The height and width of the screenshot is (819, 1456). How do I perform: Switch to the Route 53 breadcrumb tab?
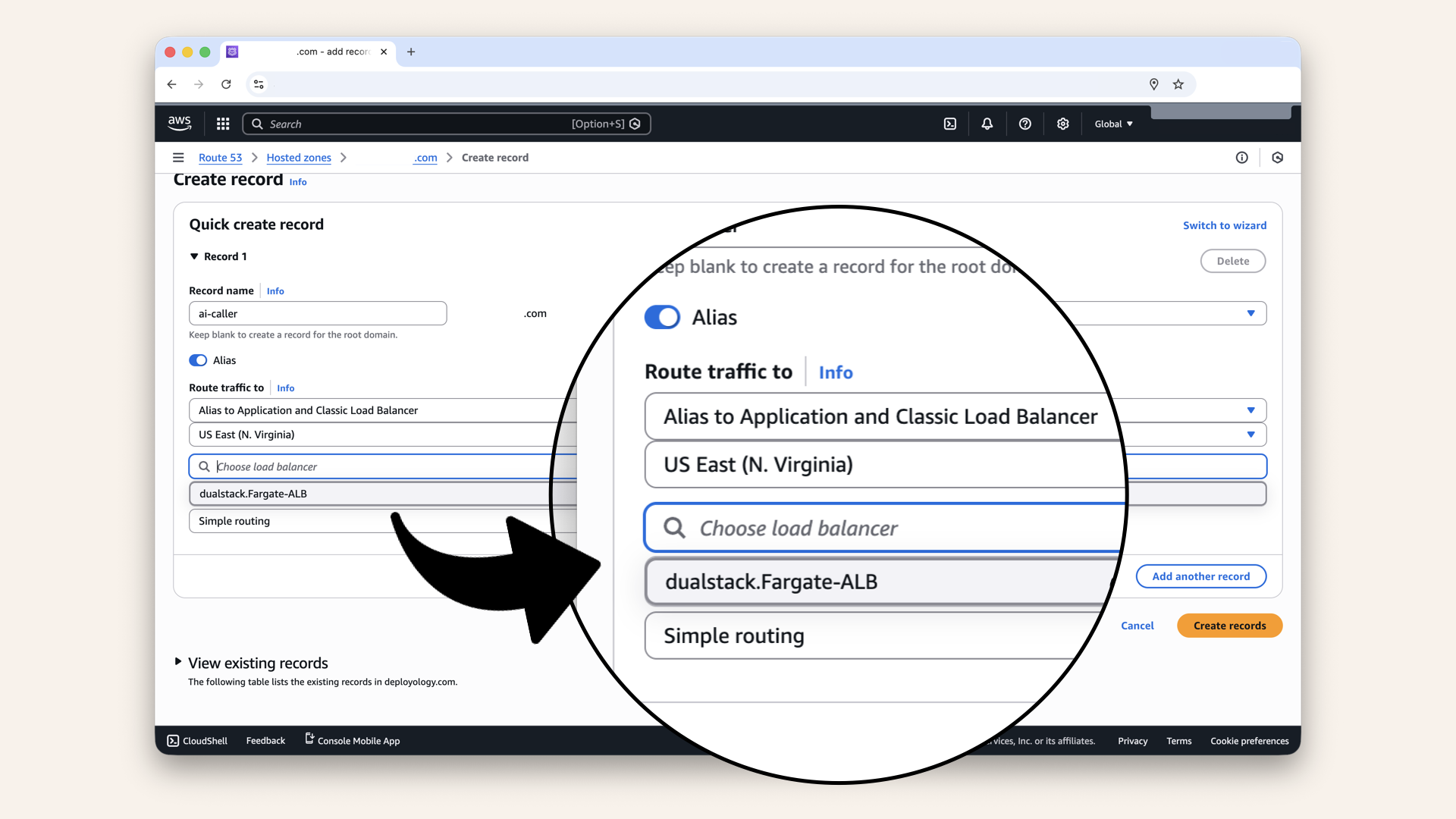(220, 158)
